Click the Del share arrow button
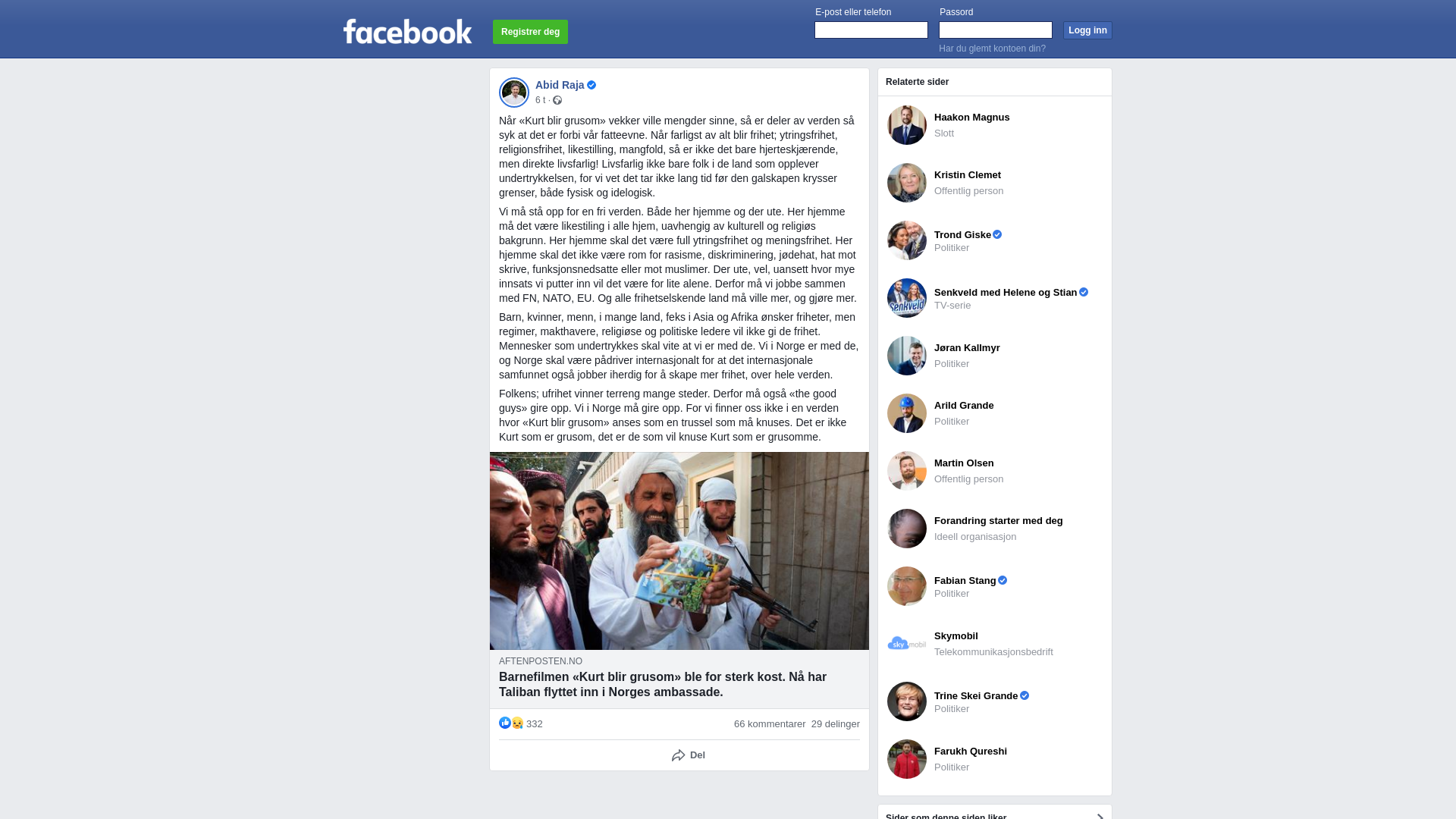Screen dimensions: 1456x819 point(689,755)
